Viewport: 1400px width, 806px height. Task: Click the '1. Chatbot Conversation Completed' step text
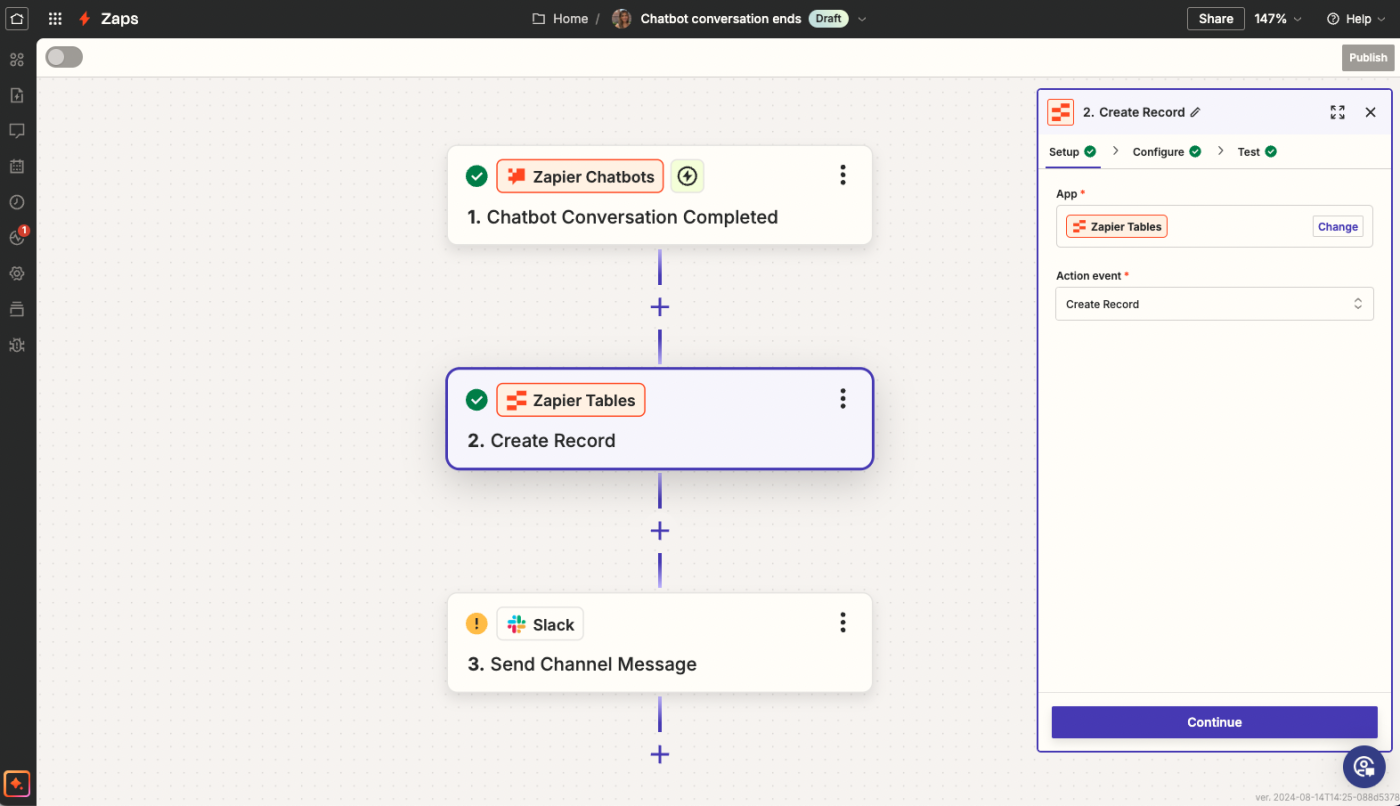click(x=623, y=217)
